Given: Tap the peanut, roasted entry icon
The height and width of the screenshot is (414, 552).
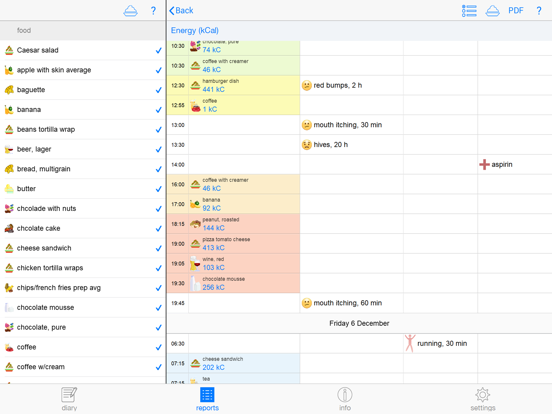Looking at the screenshot, I should tap(195, 224).
